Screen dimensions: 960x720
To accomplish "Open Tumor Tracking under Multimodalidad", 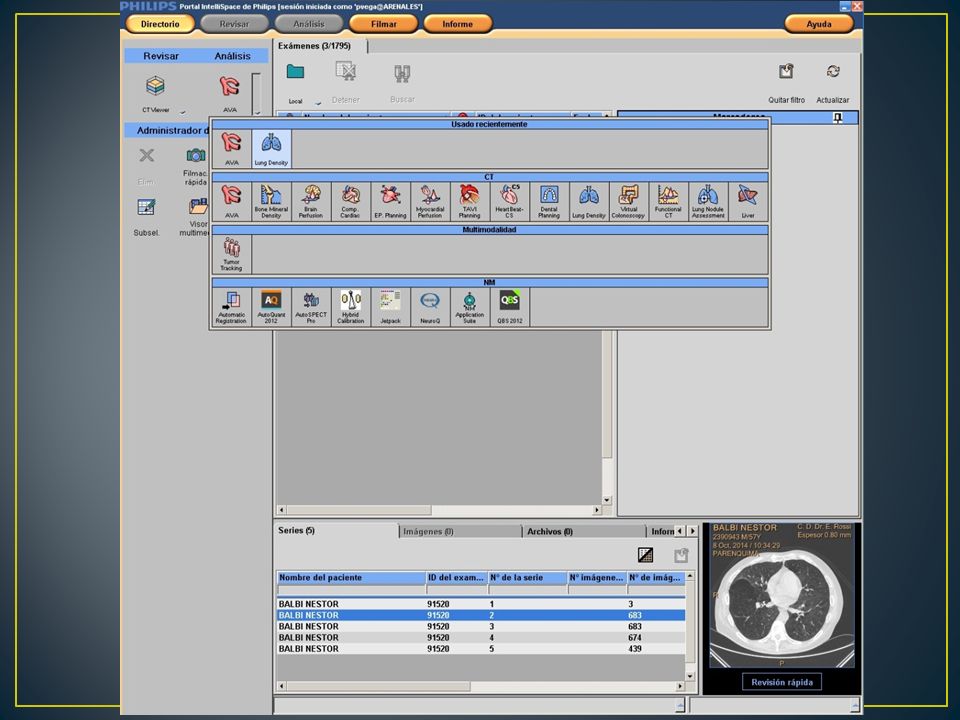I will click(x=231, y=254).
